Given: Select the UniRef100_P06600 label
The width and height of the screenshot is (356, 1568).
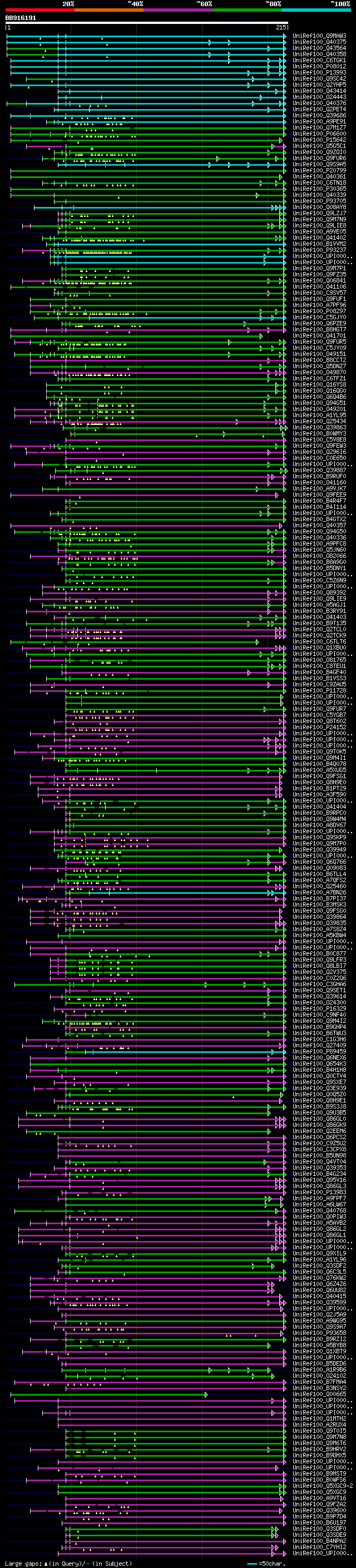Looking at the screenshot, I should click(319, 133).
